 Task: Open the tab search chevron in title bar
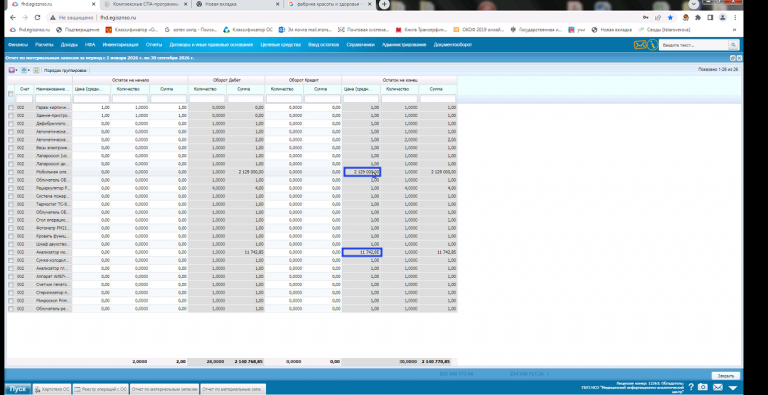(x=694, y=4)
